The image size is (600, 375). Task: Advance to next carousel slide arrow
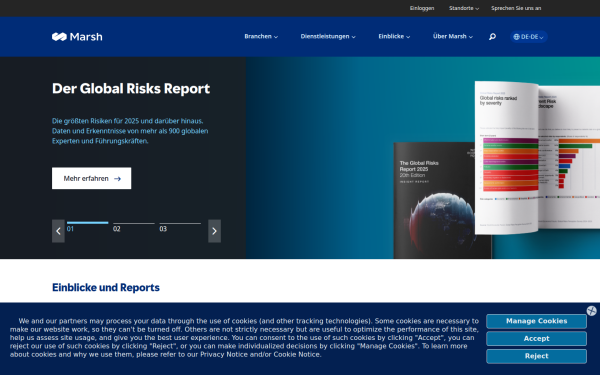point(214,231)
